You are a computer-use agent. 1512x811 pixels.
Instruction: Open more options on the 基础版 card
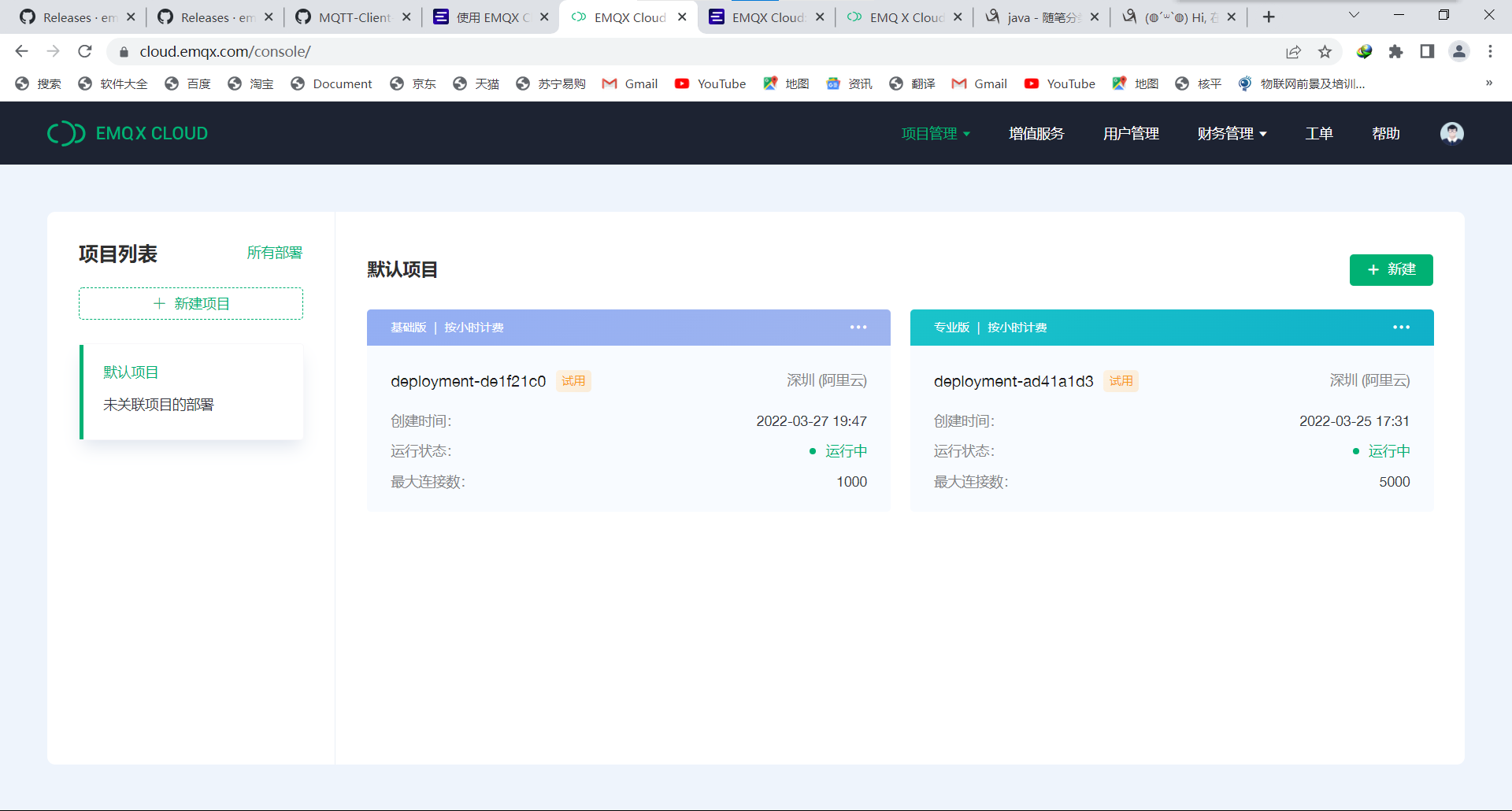tap(858, 328)
